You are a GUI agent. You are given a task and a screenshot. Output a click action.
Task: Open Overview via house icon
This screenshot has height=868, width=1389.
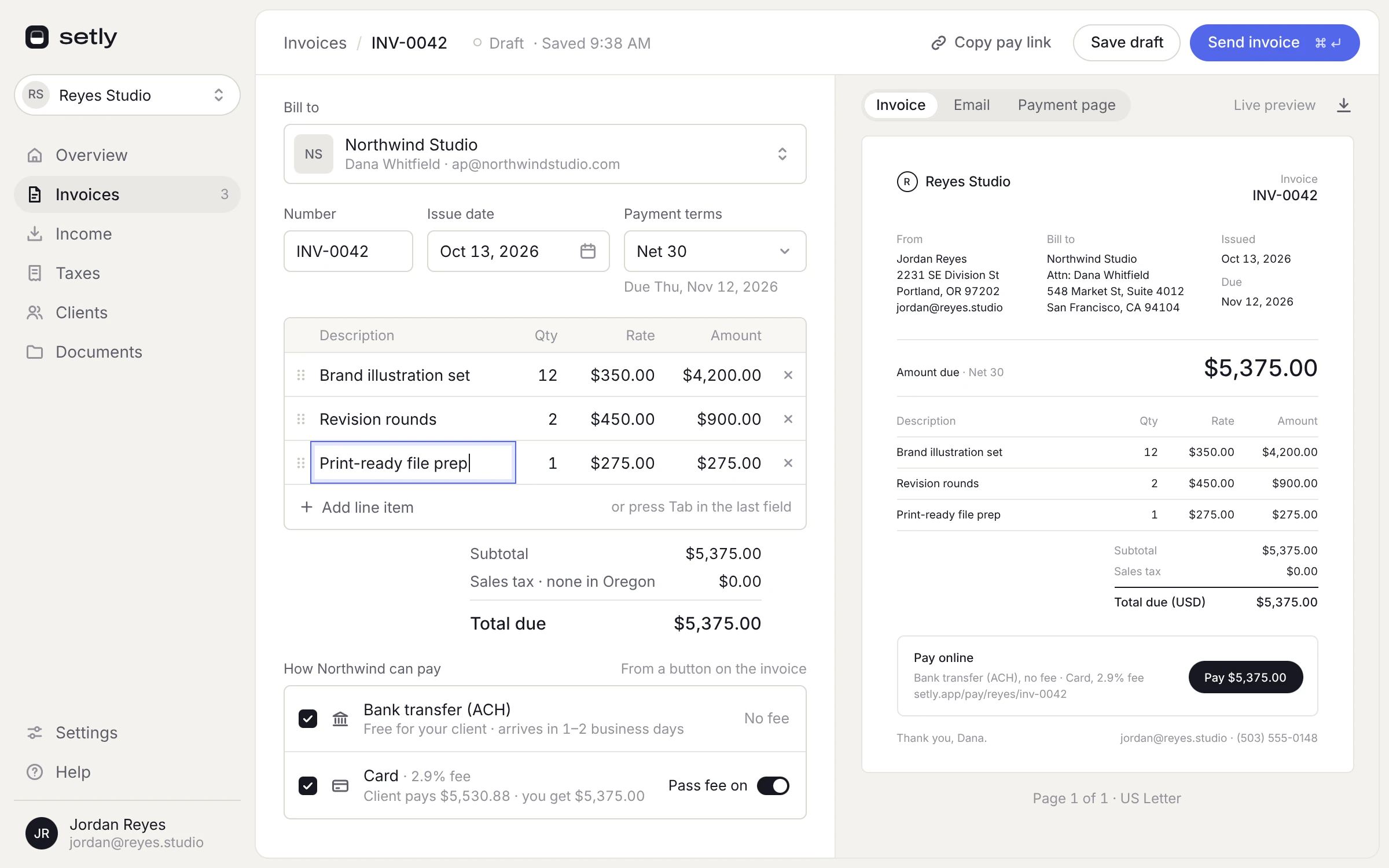[35, 155]
